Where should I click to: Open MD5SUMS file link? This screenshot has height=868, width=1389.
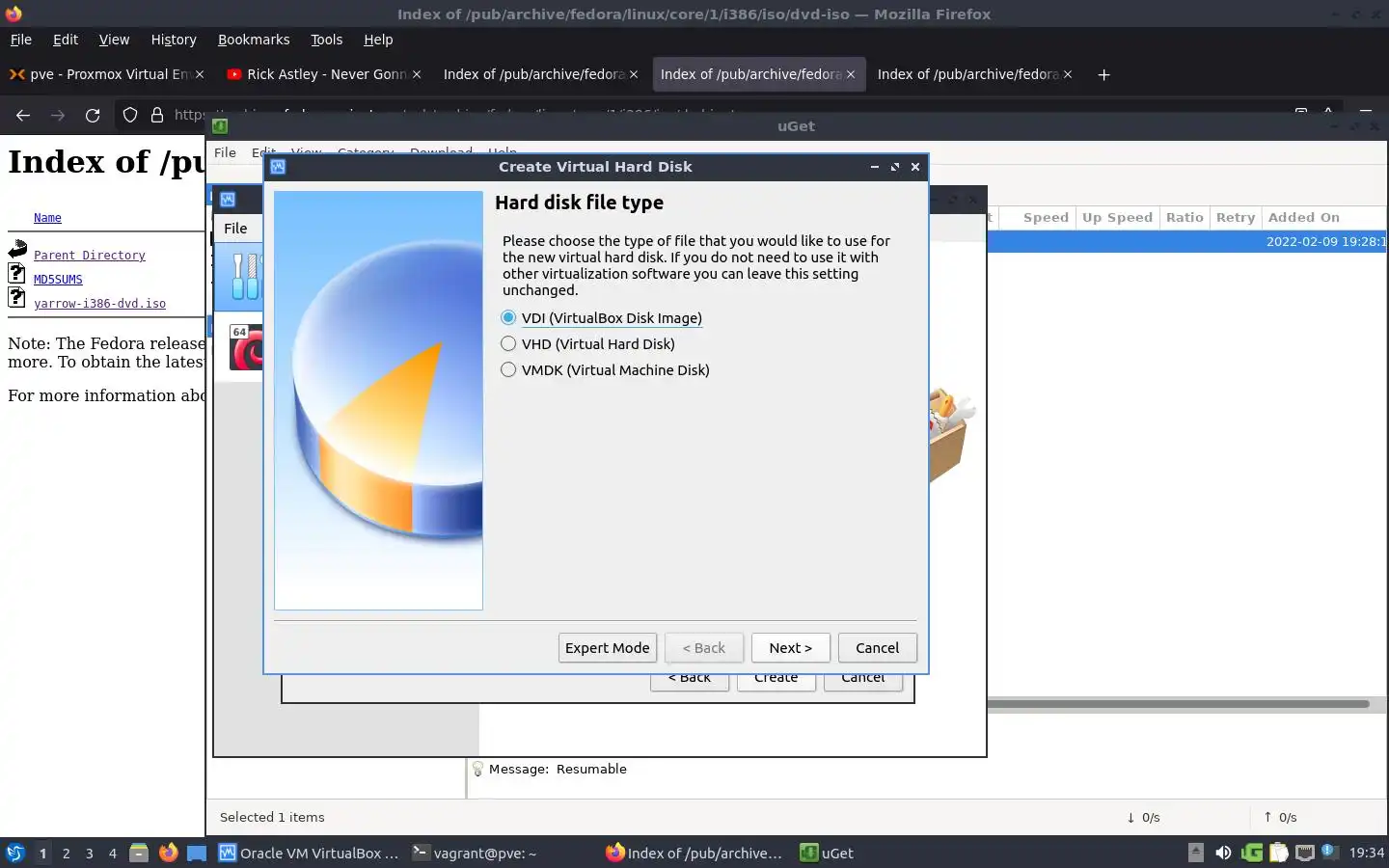[x=58, y=280]
